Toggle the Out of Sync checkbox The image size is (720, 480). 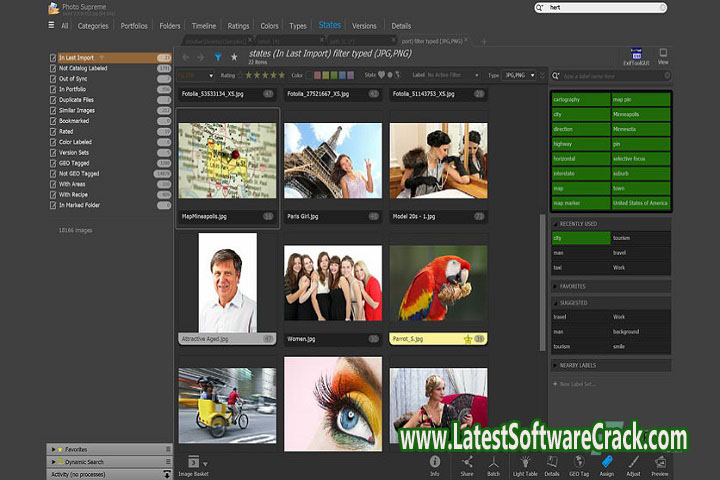tap(53, 79)
